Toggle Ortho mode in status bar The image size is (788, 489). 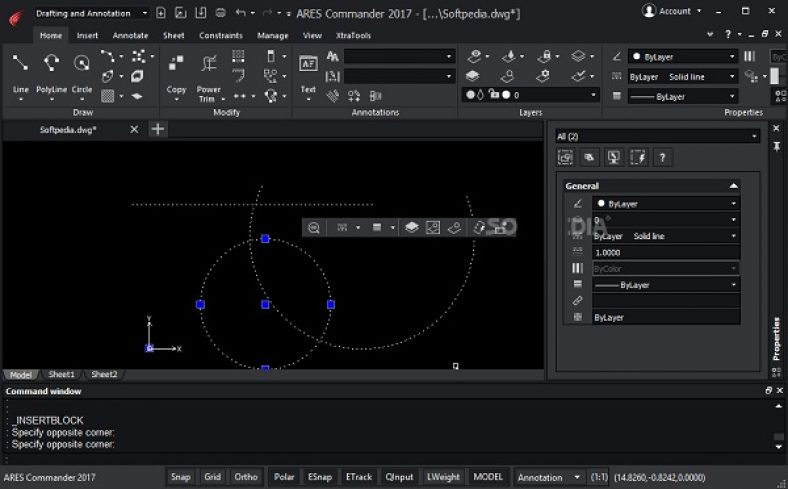pos(246,477)
